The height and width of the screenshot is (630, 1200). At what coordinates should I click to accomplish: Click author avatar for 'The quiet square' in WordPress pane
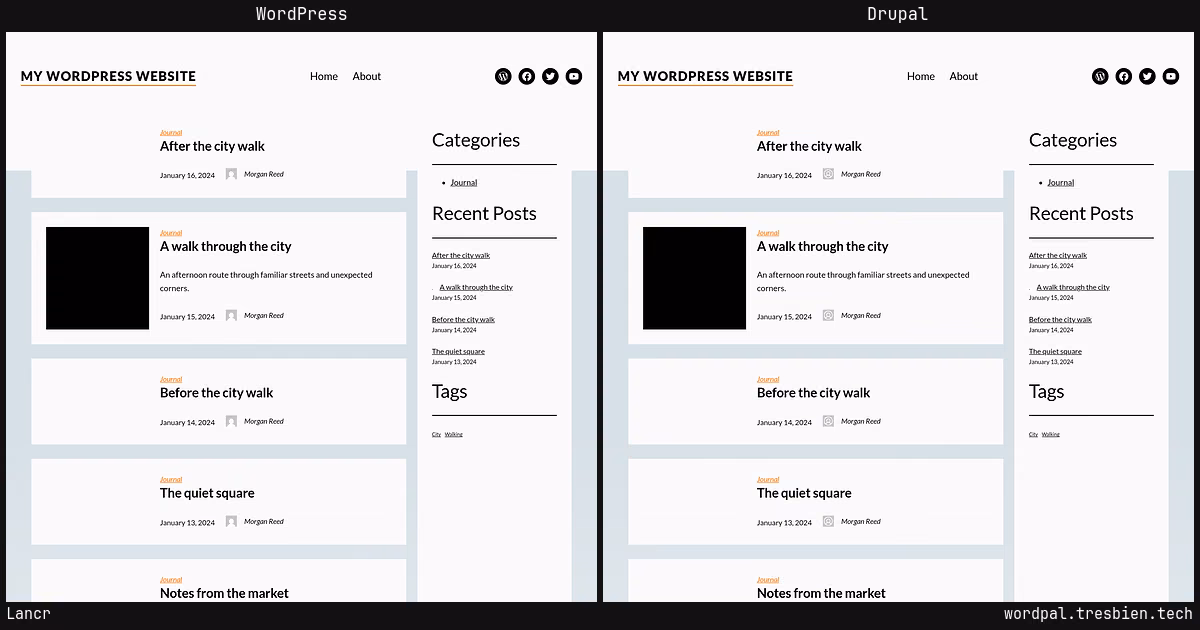[x=231, y=521]
